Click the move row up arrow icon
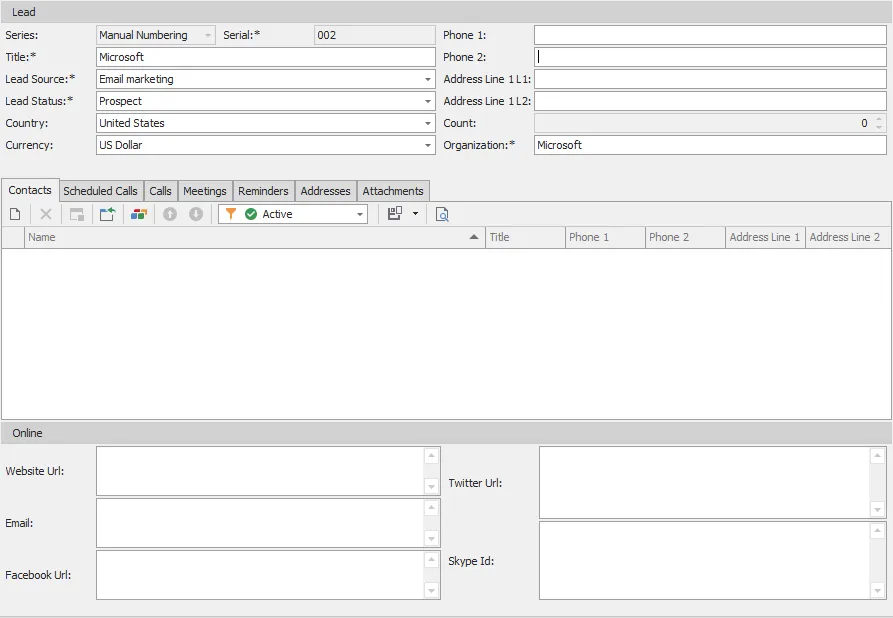The image size is (893, 618). tap(170, 213)
